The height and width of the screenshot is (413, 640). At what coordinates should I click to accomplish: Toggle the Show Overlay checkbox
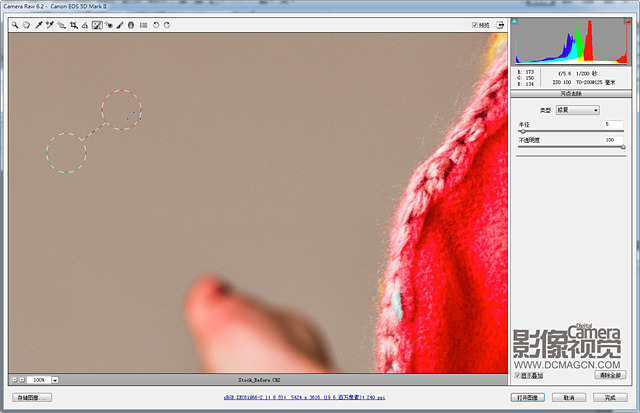pyautogui.click(x=517, y=375)
